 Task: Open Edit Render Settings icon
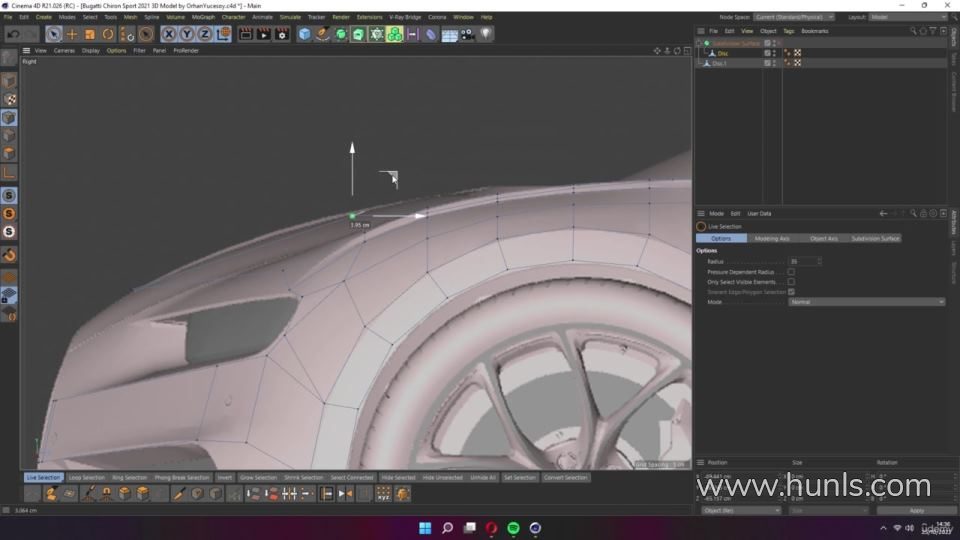tap(282, 34)
